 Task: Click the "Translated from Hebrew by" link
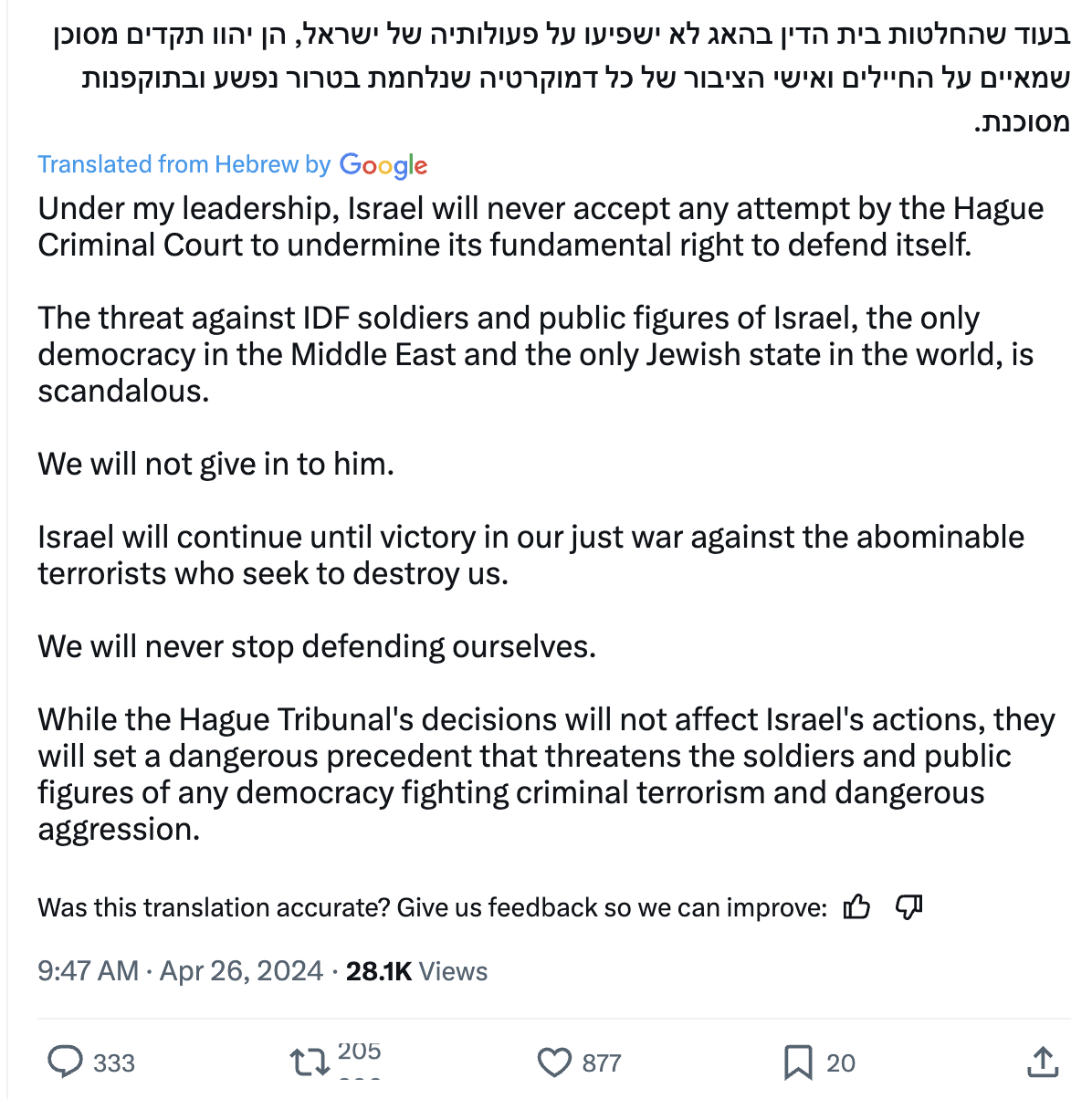[184, 164]
